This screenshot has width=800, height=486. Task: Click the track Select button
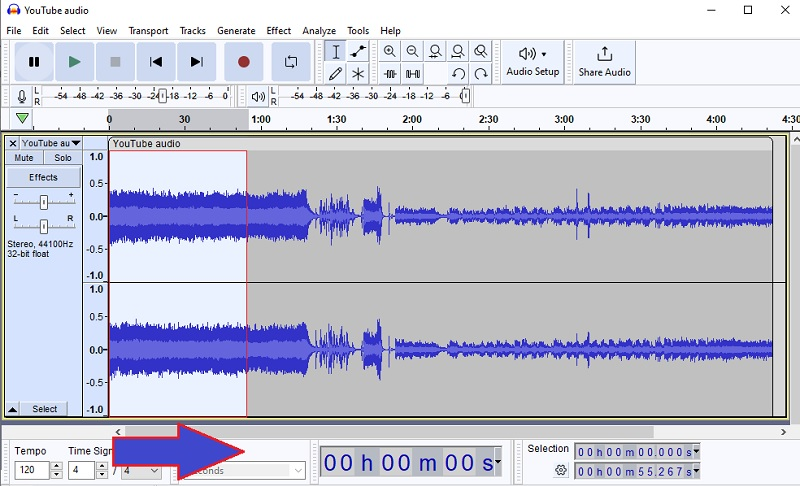point(45,409)
